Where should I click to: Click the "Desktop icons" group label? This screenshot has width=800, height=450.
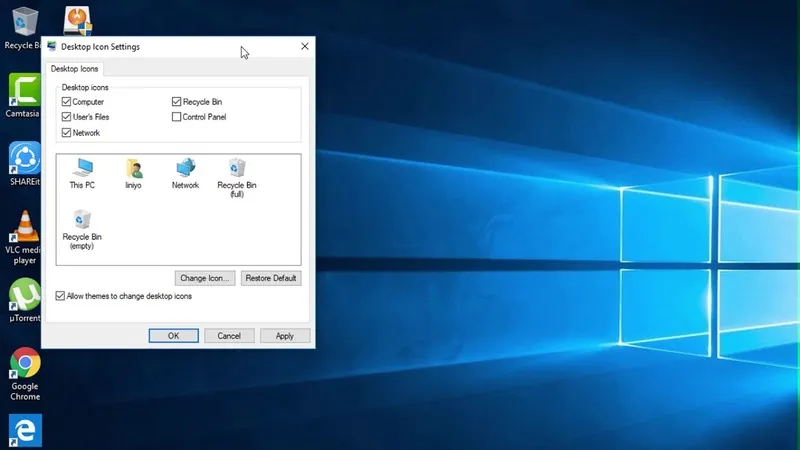point(85,87)
